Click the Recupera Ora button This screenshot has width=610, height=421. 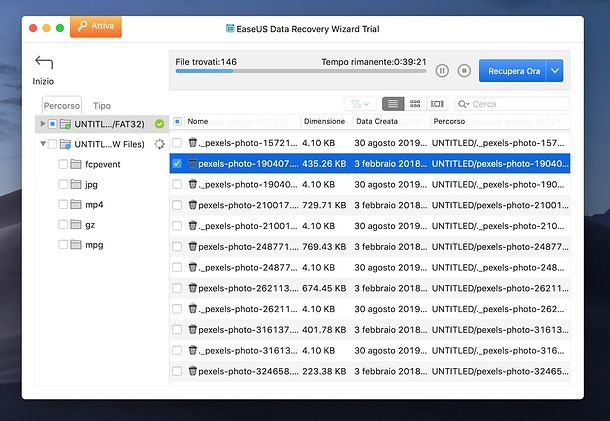(x=513, y=71)
